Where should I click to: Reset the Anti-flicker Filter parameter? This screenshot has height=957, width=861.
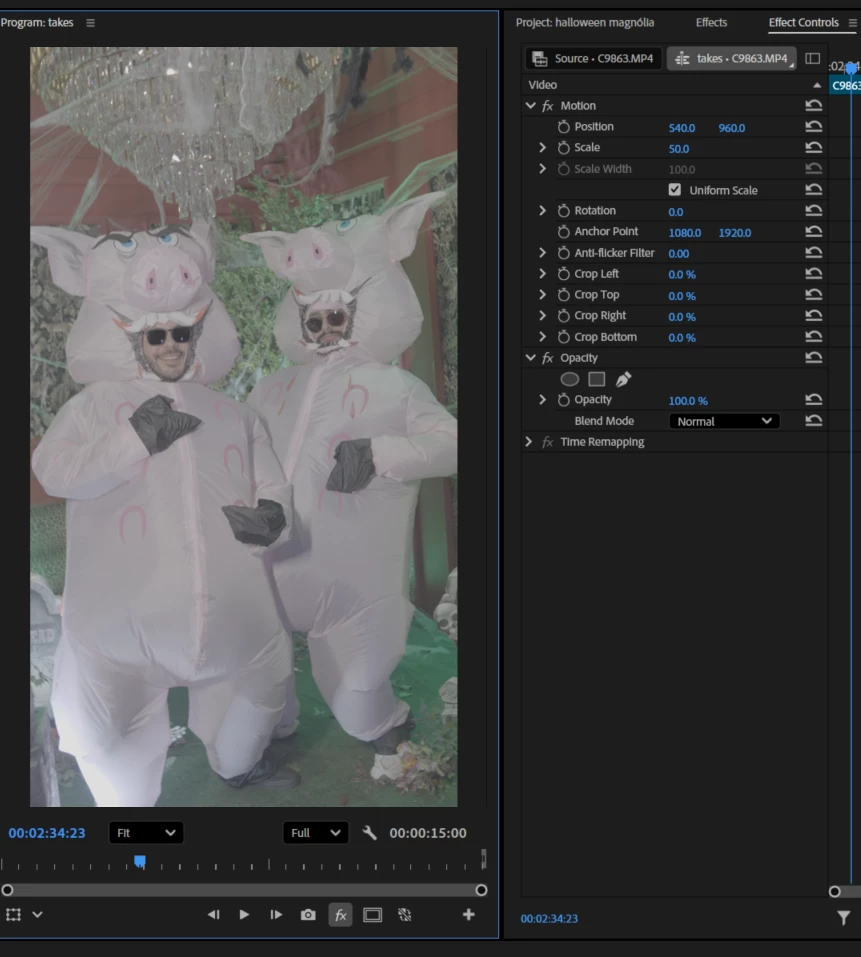813,252
